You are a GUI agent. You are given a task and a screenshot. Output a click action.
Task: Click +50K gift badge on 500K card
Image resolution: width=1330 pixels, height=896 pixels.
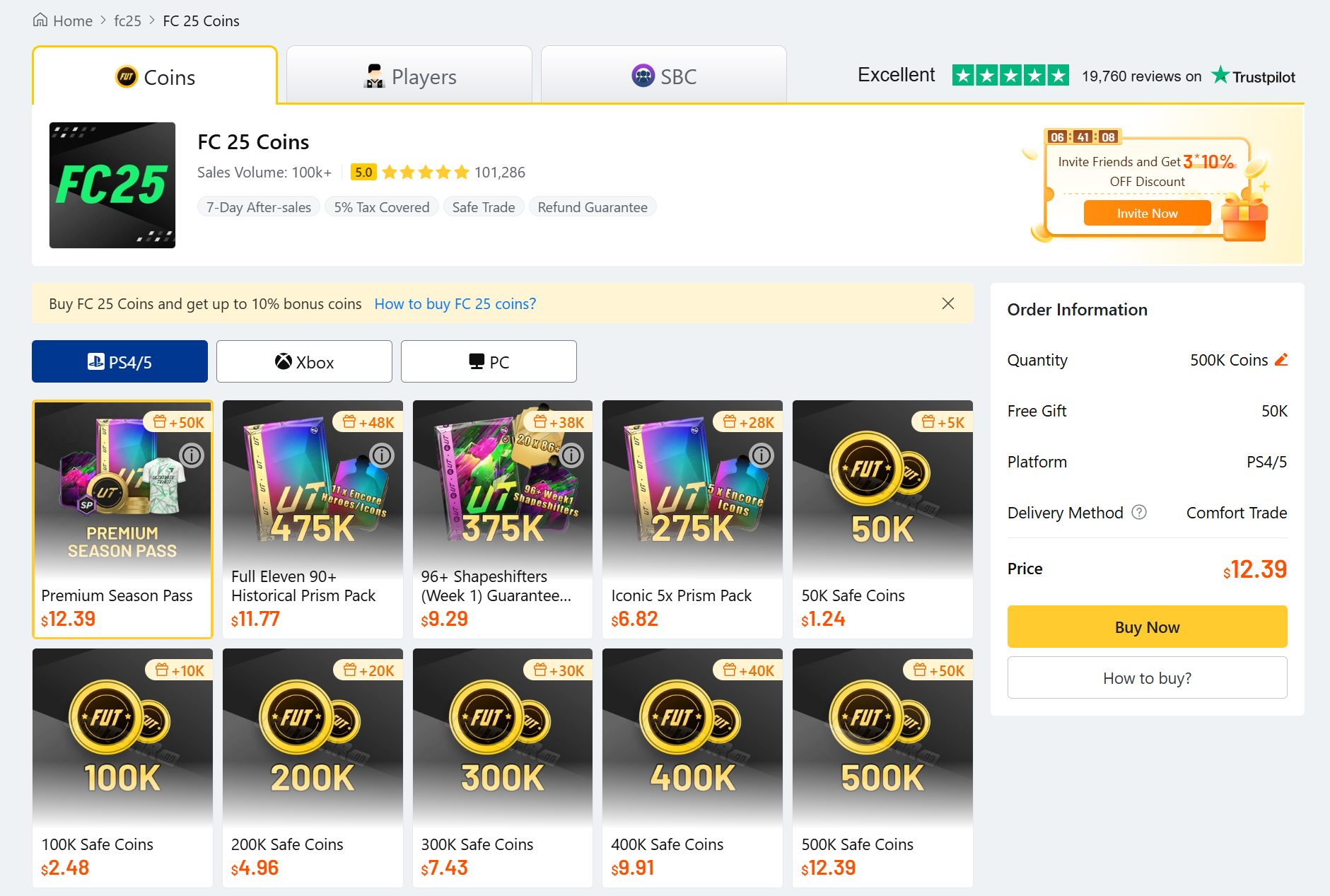(x=938, y=670)
